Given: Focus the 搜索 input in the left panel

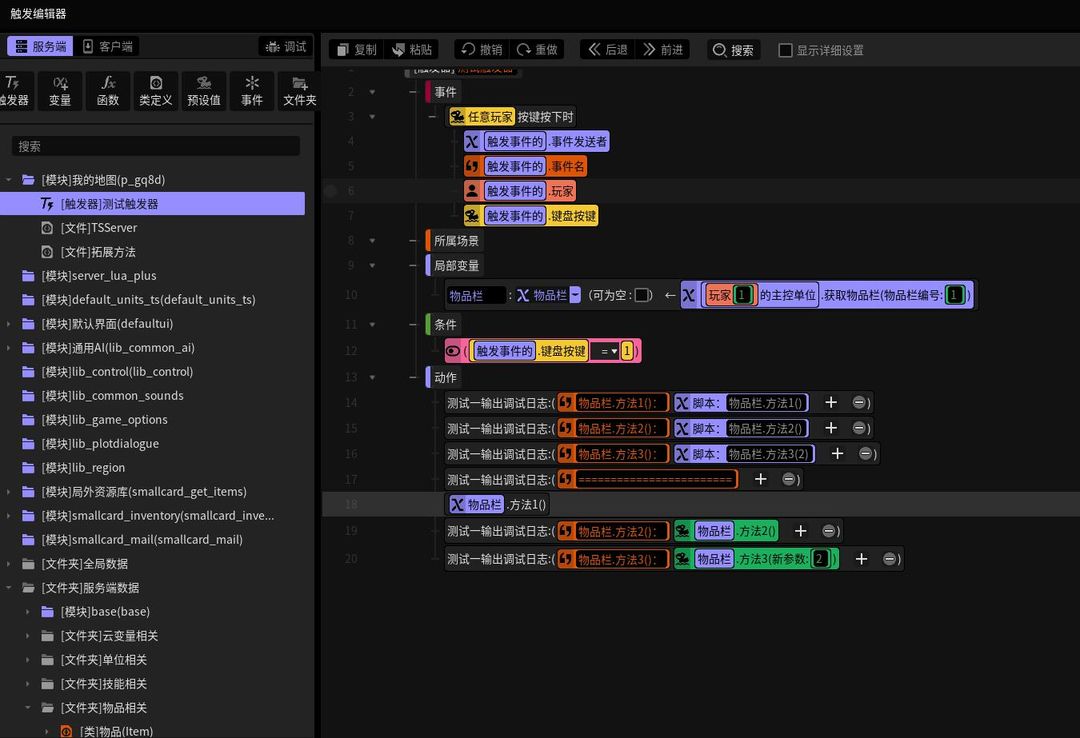Looking at the screenshot, I should 156,146.
